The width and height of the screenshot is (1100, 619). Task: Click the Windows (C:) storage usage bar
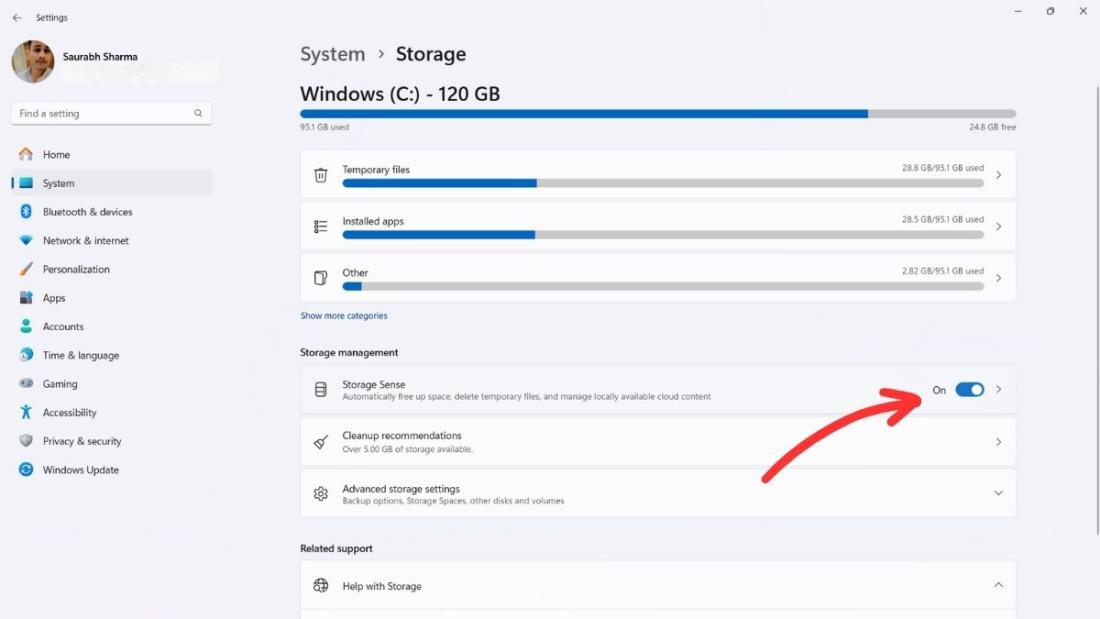657,114
